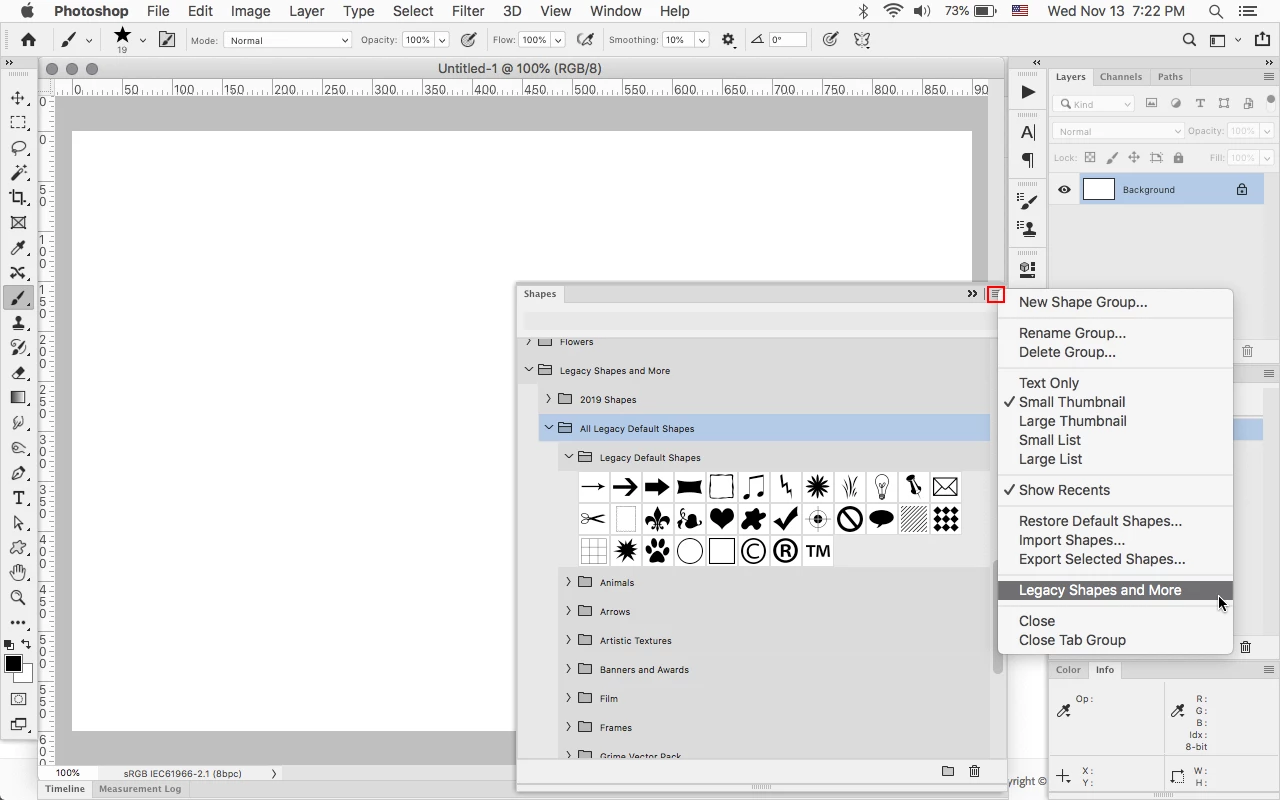
Task: Open the Smoothing dropdown arrow
Action: point(702,40)
